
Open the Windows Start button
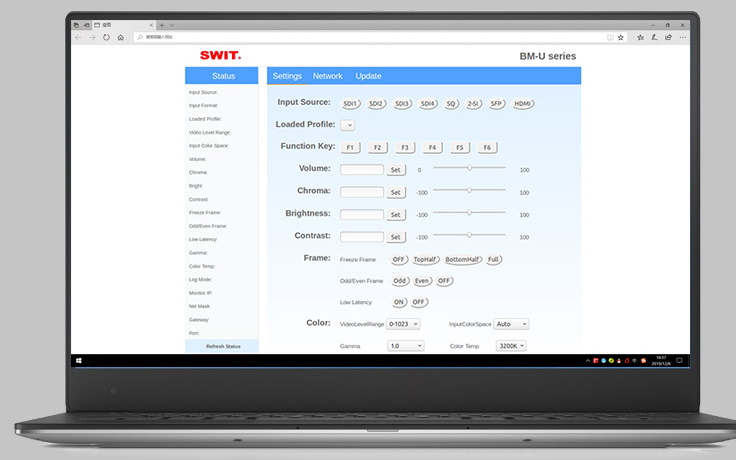pyautogui.click(x=79, y=360)
